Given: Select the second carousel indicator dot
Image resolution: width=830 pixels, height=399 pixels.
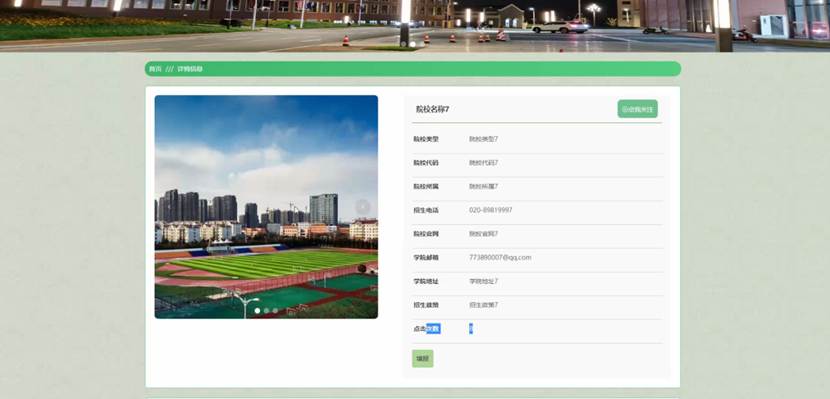Looking at the screenshot, I should [x=266, y=311].
